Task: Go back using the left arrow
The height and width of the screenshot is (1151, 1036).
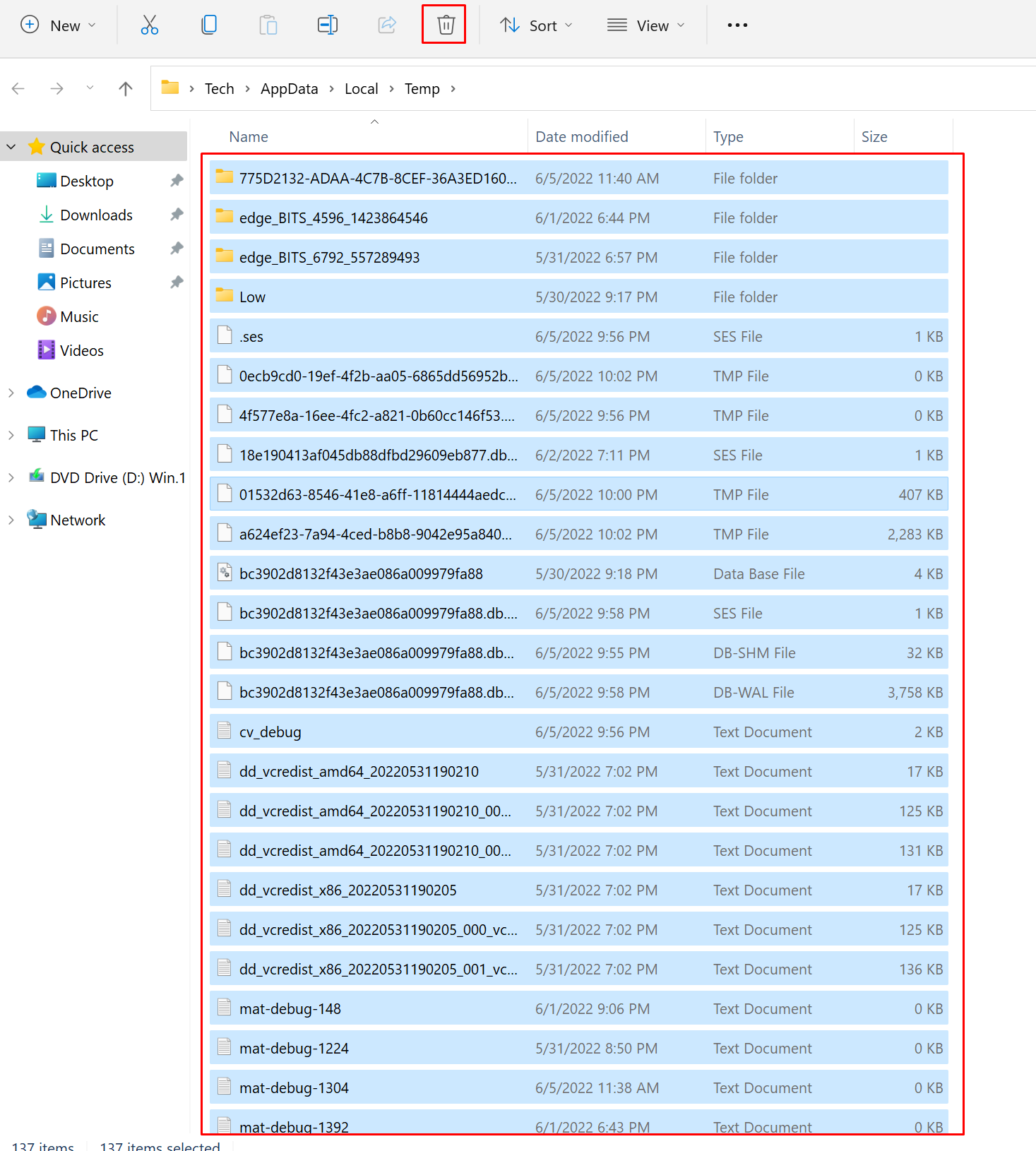Action: click(18, 88)
